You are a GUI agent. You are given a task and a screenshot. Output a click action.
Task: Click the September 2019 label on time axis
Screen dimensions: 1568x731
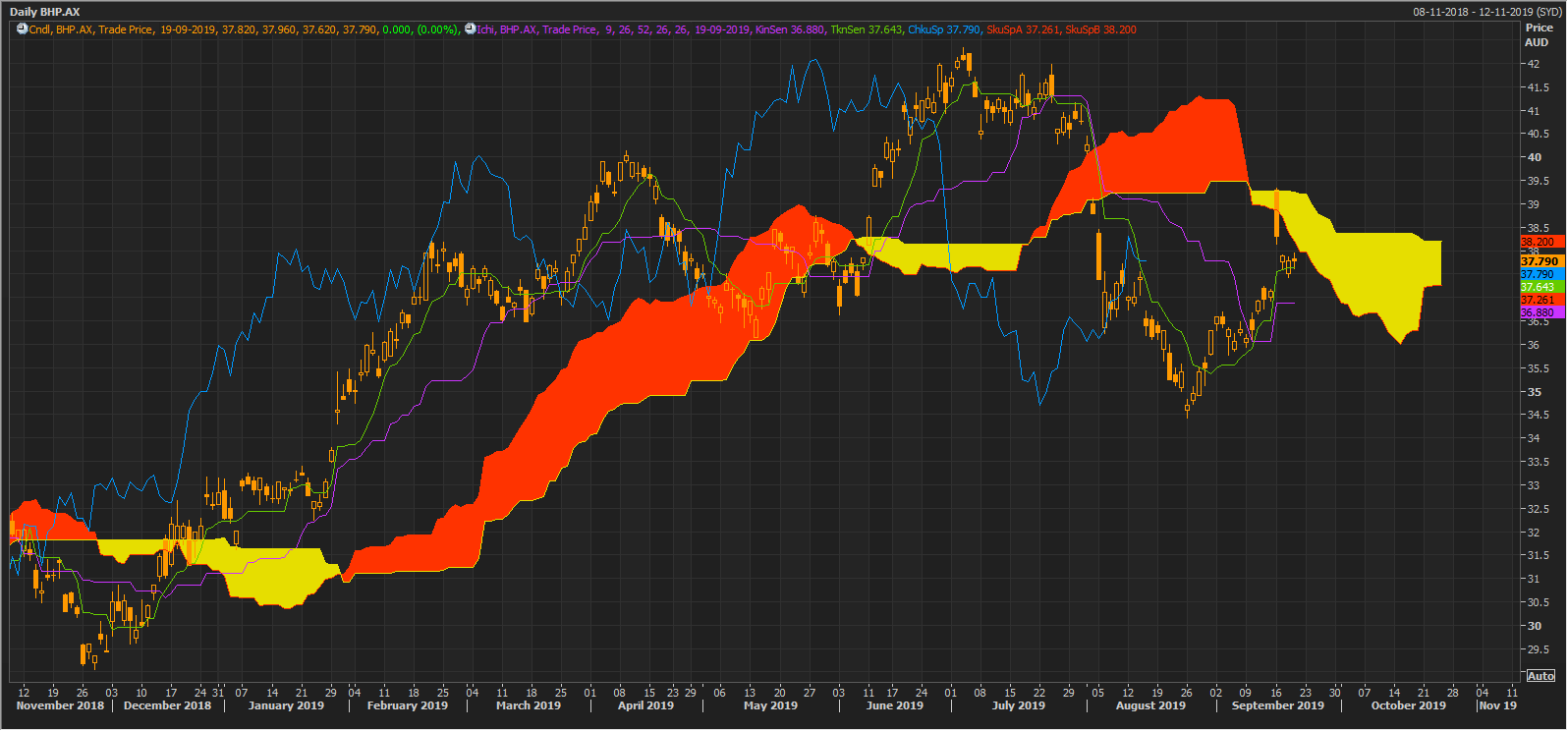(x=1277, y=705)
